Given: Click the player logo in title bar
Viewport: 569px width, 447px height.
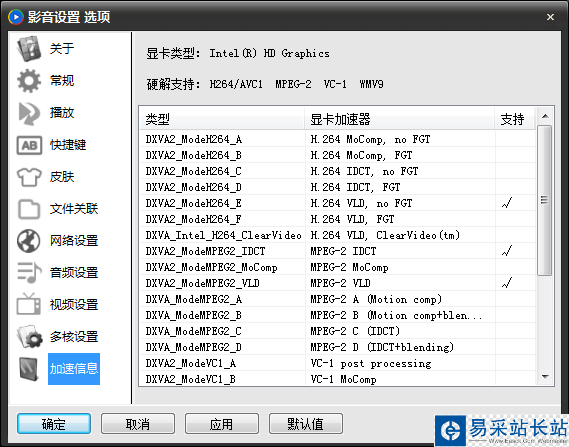Looking at the screenshot, I should point(16,17).
